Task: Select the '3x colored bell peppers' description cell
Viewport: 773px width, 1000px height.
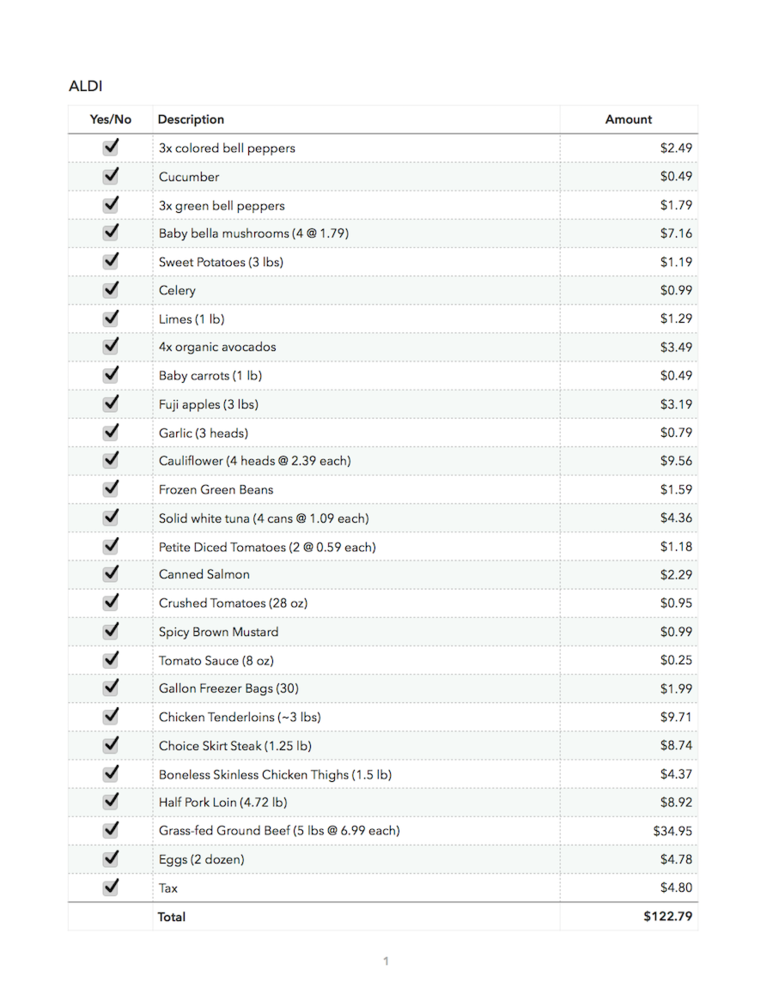Action: (x=356, y=148)
